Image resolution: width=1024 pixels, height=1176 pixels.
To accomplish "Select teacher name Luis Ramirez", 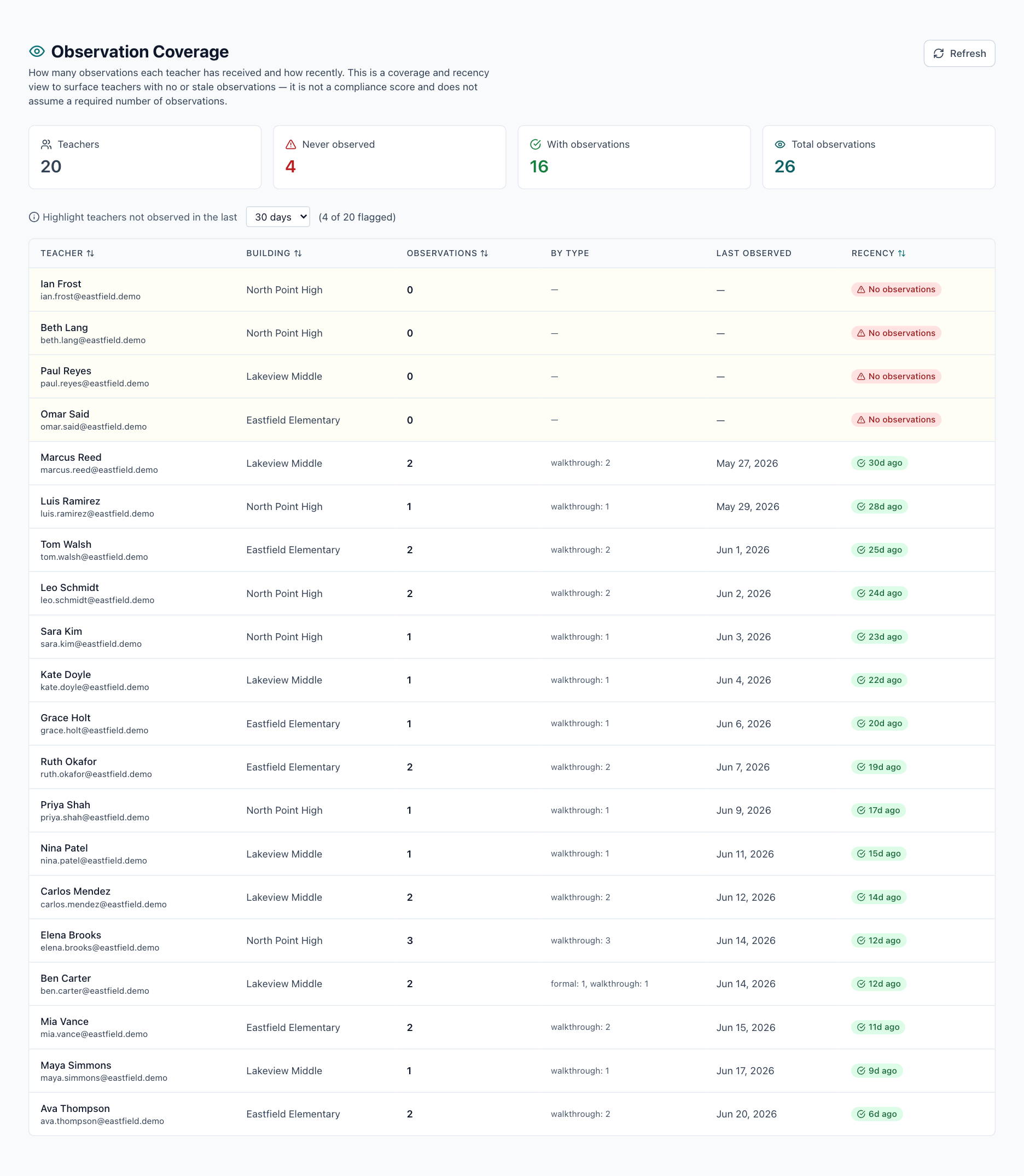I will (x=70, y=501).
